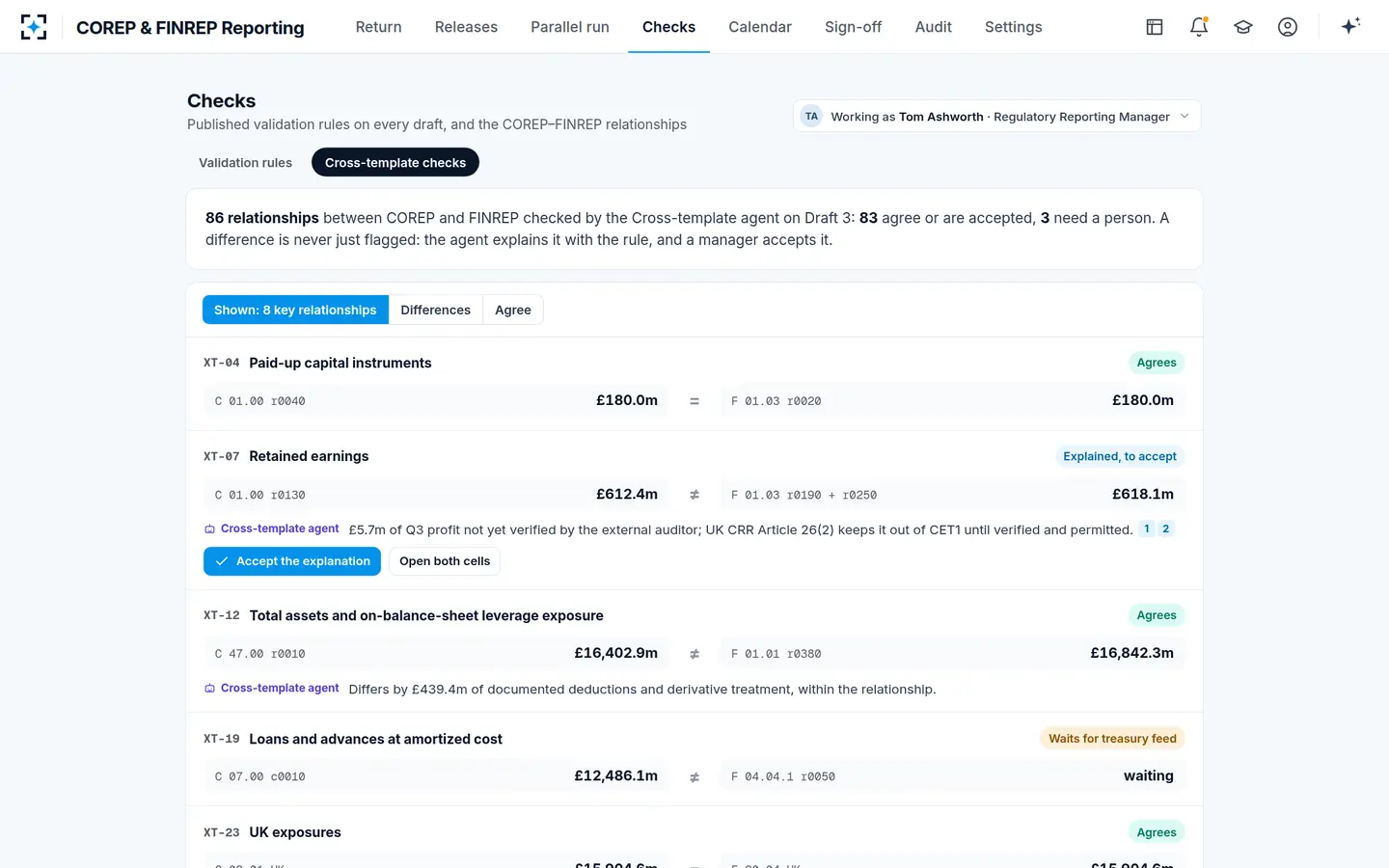Open the Releases tab
This screenshot has height=868, width=1389.
tap(466, 27)
